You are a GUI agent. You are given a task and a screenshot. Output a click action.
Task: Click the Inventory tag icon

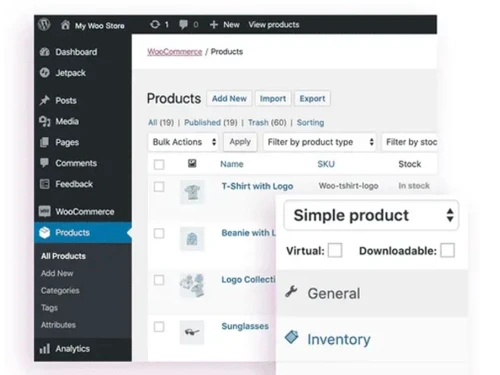292,337
